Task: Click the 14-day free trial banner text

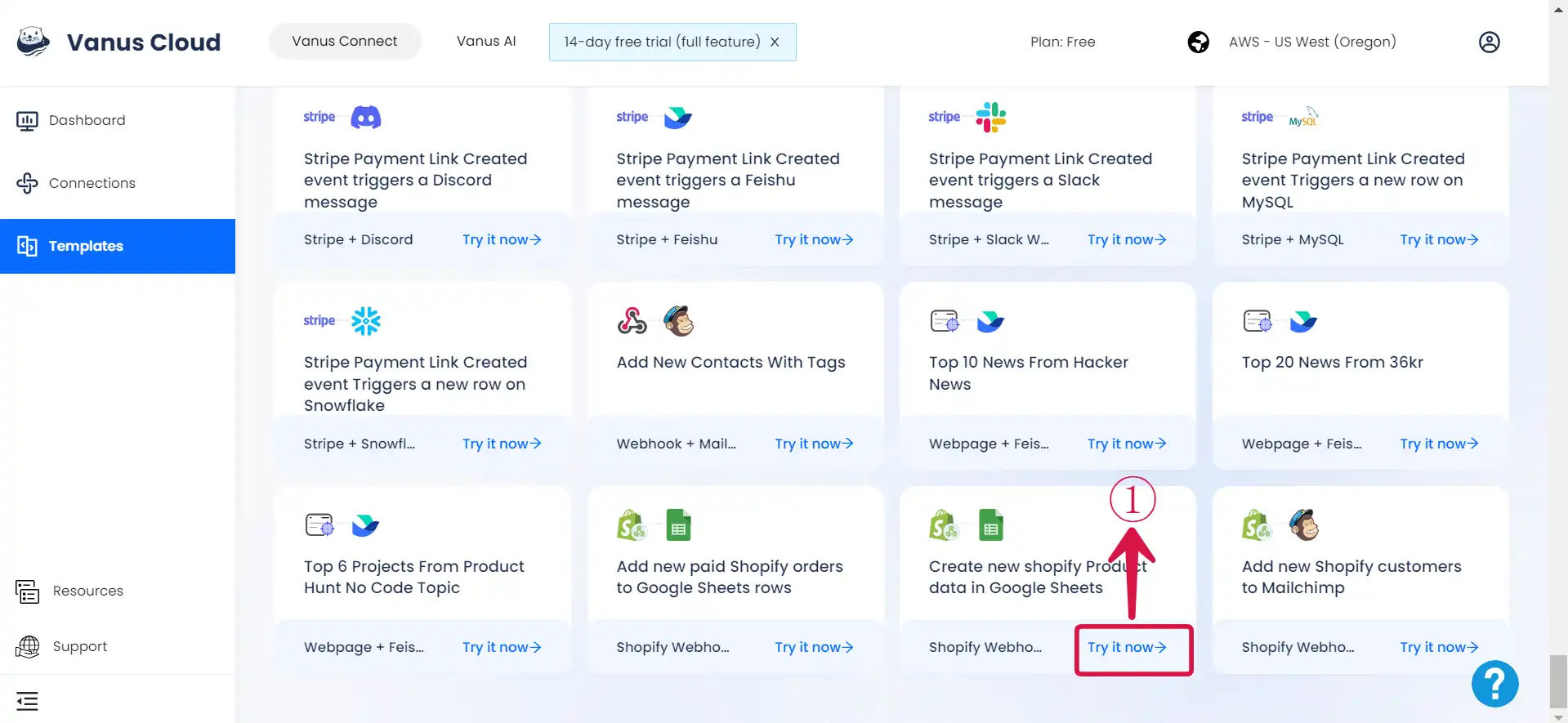Action: click(x=662, y=42)
